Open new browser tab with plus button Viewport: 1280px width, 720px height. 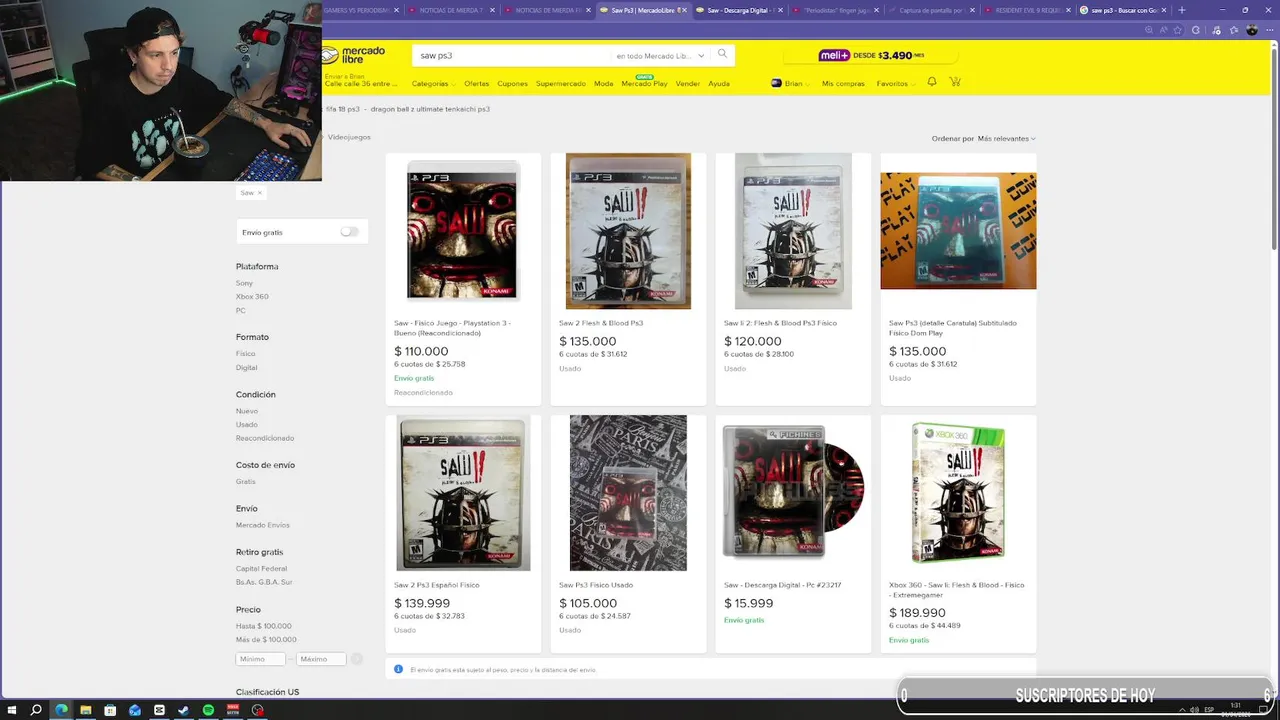point(1181,10)
